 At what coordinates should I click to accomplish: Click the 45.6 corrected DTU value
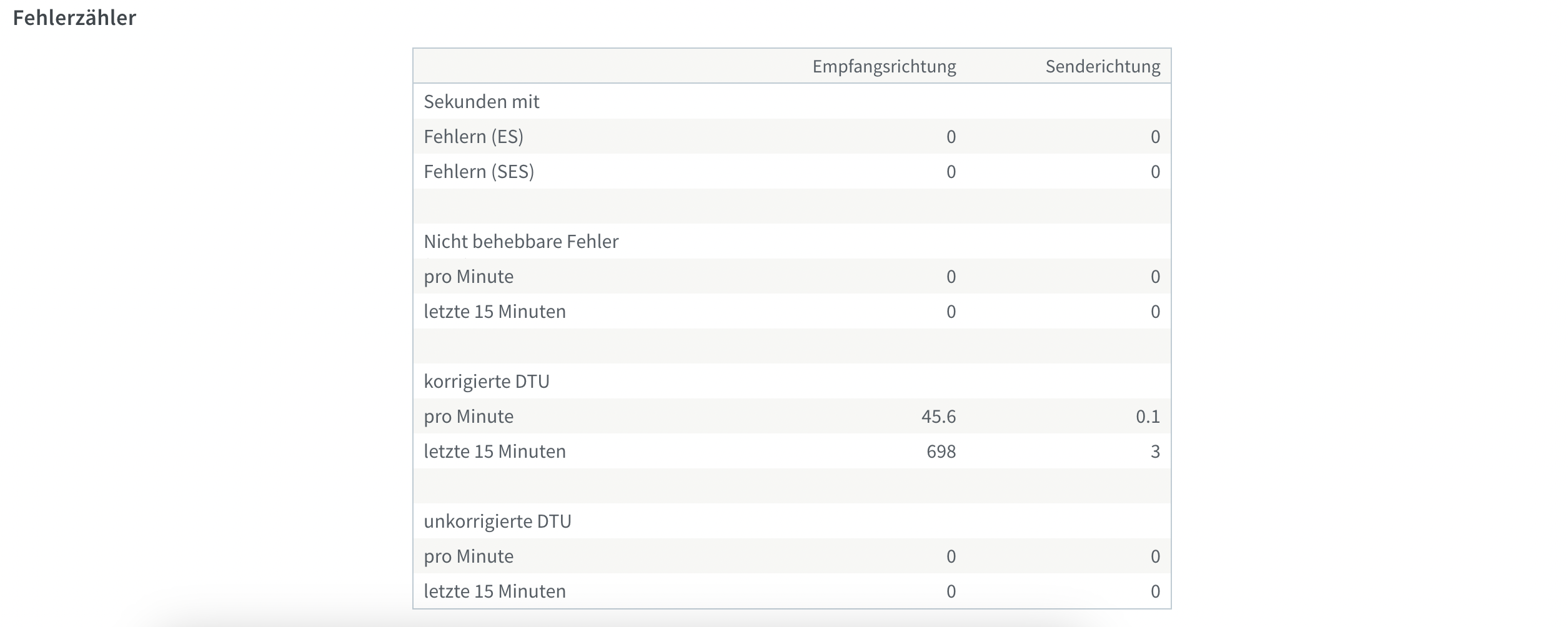coord(938,416)
